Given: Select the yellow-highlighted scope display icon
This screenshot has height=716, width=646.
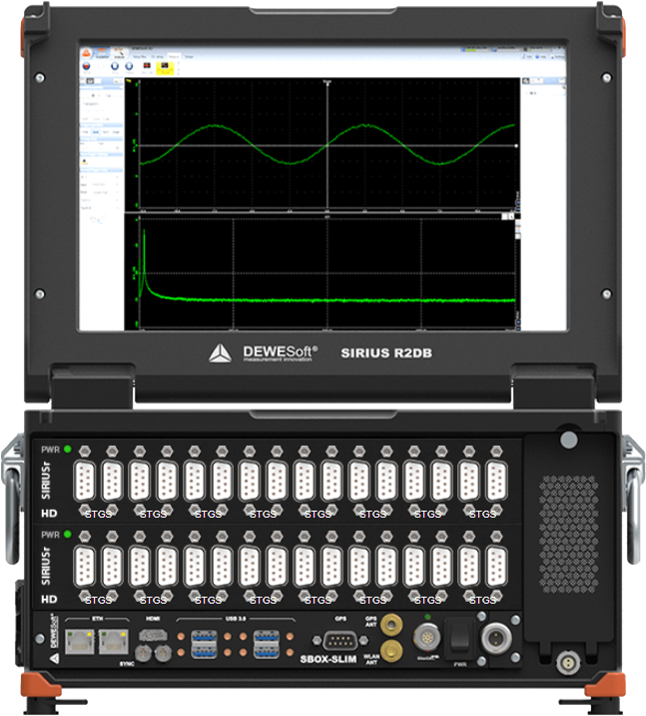Looking at the screenshot, I should tap(164, 67).
